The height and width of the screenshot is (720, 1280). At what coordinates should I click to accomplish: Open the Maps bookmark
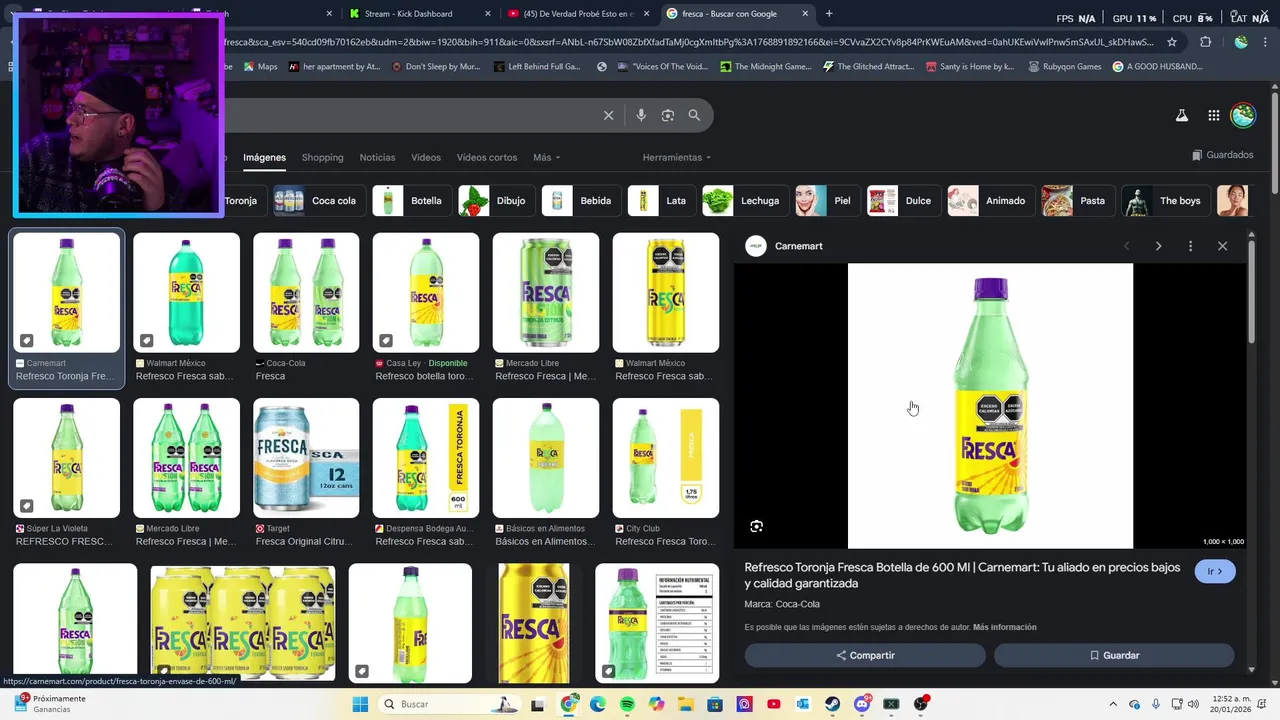tap(260, 67)
